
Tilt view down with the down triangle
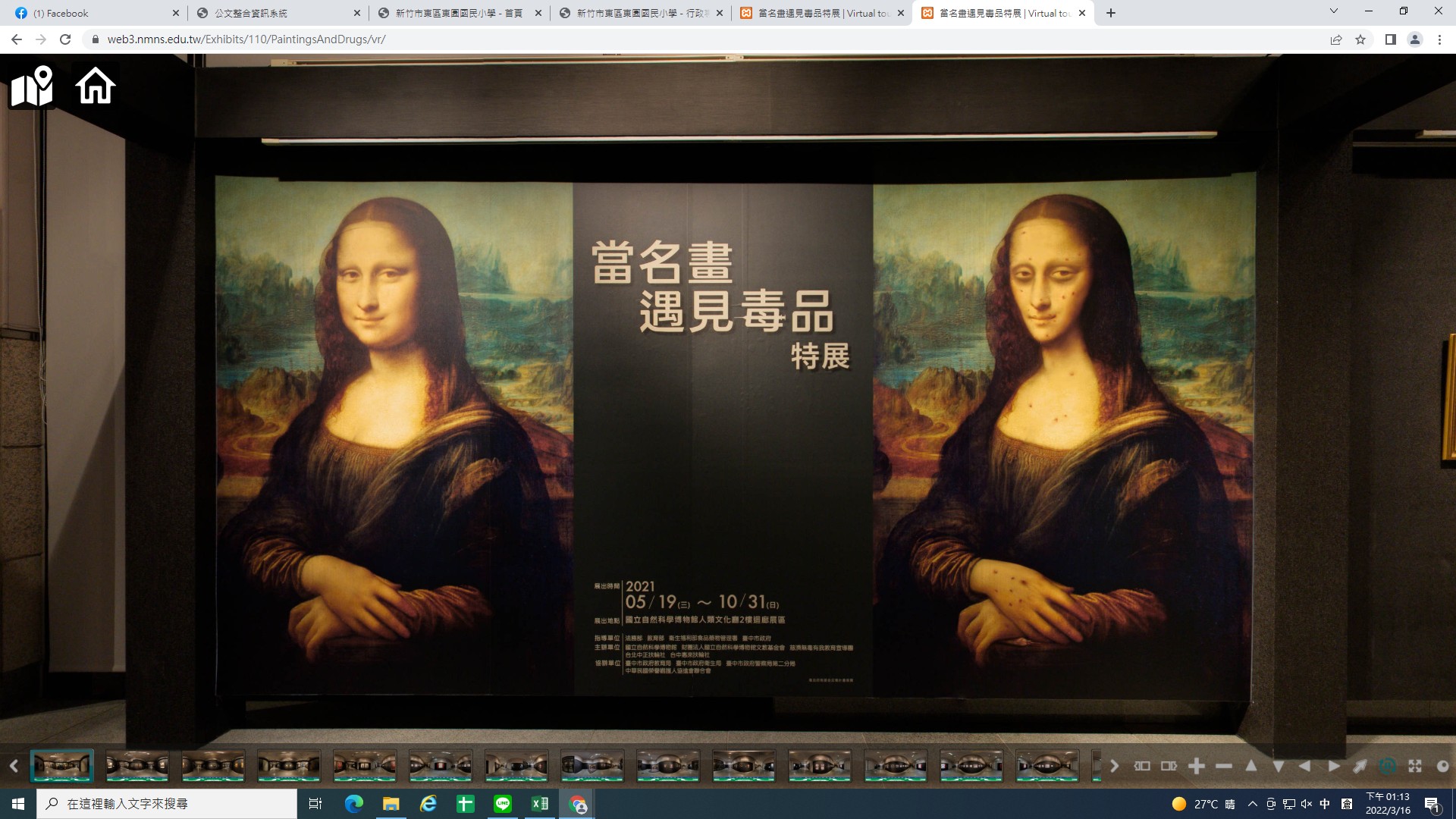(1279, 766)
